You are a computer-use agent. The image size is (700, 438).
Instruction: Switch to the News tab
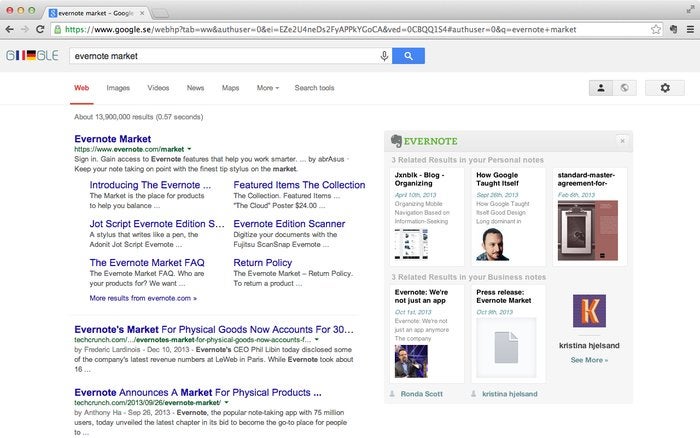pos(196,88)
